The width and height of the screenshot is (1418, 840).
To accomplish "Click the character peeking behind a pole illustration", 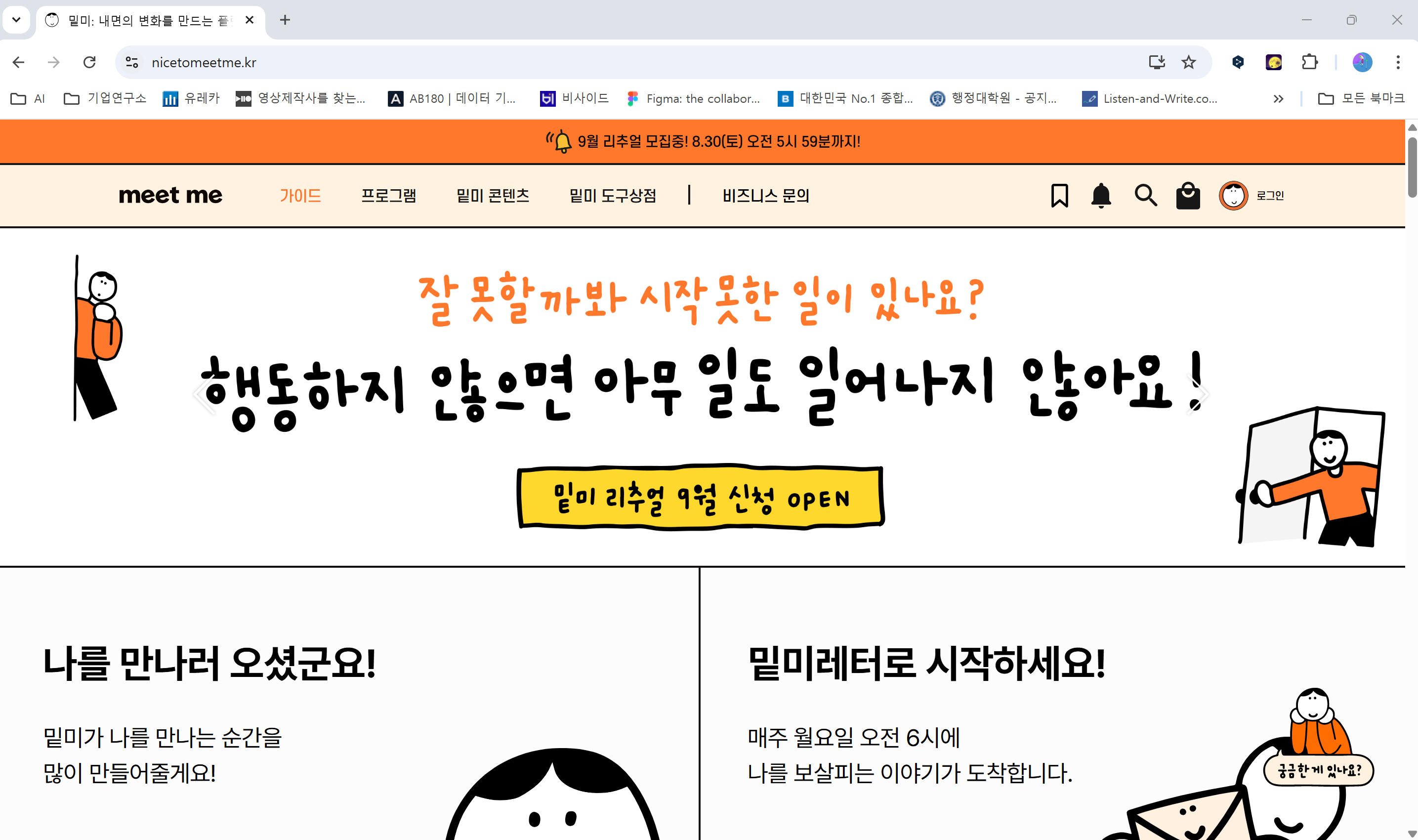I will pyautogui.click(x=98, y=338).
